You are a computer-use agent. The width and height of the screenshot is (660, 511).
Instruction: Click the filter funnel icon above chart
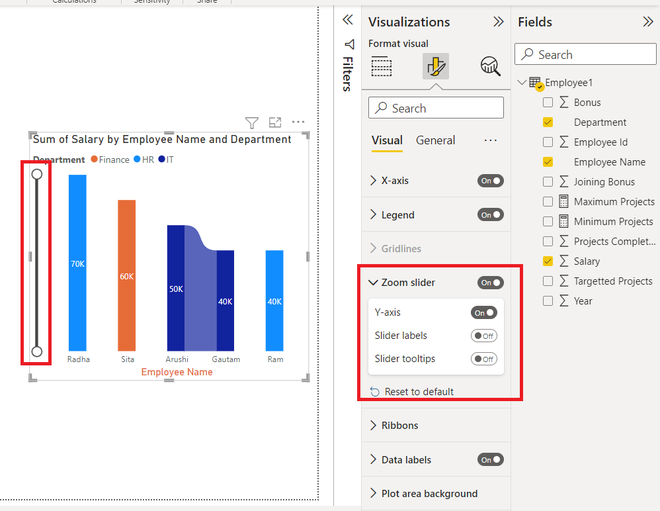[x=252, y=122]
